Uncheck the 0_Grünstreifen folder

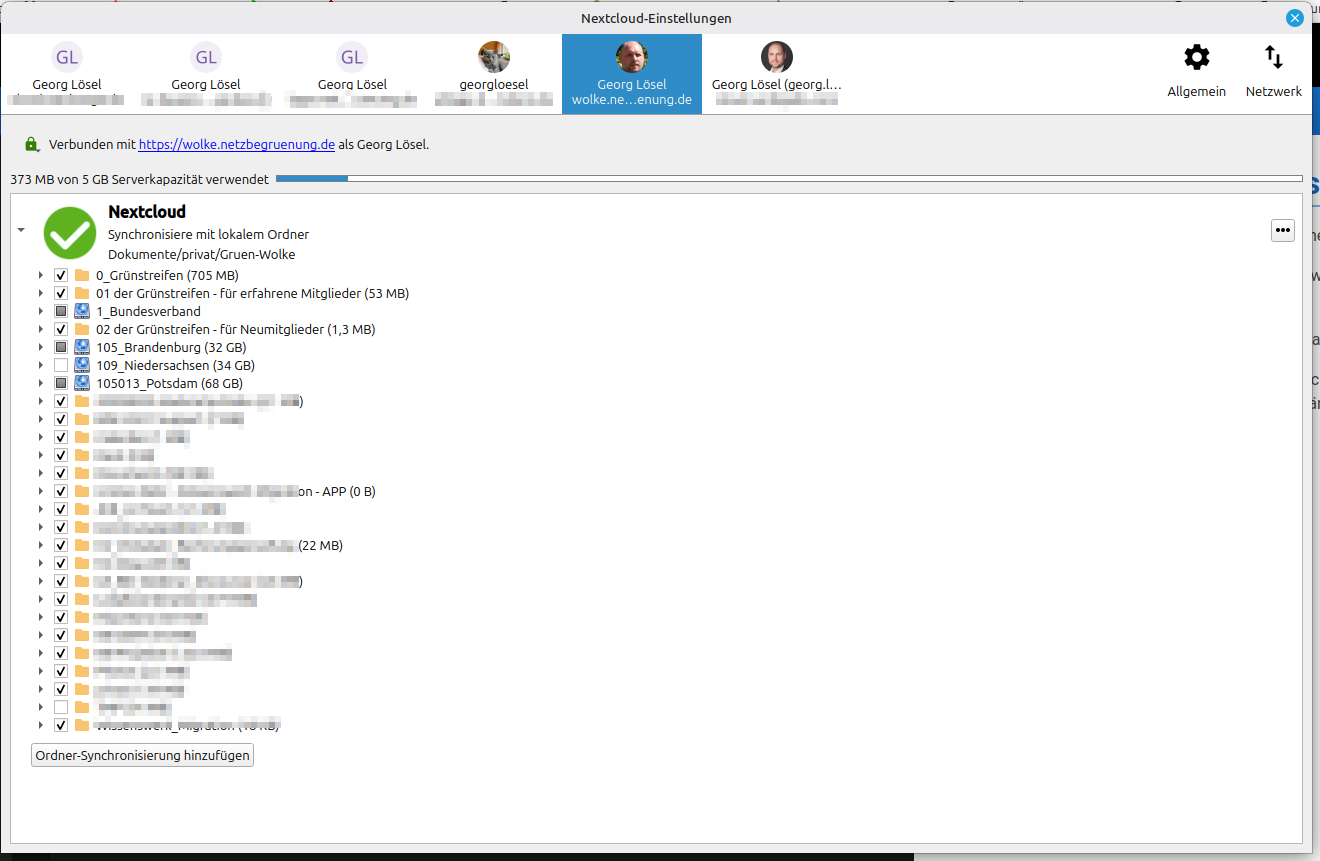(60, 274)
